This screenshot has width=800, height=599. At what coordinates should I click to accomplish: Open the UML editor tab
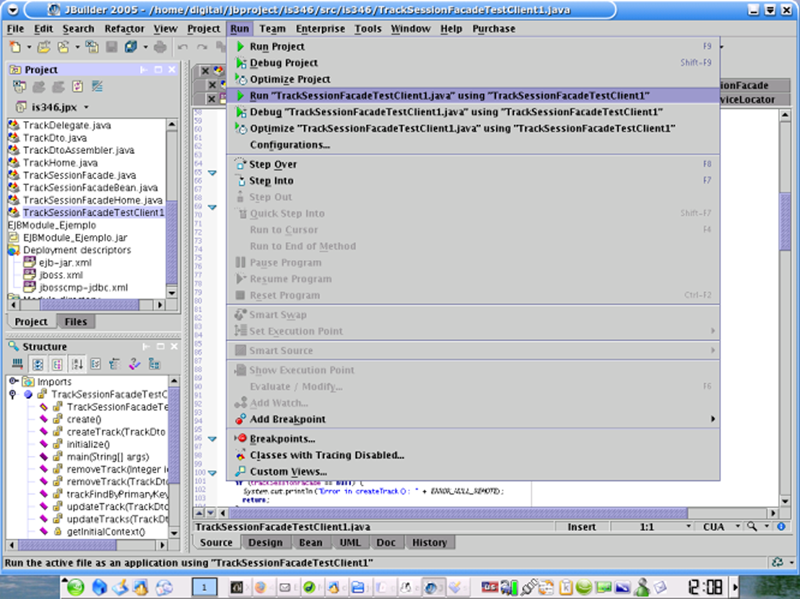(350, 542)
